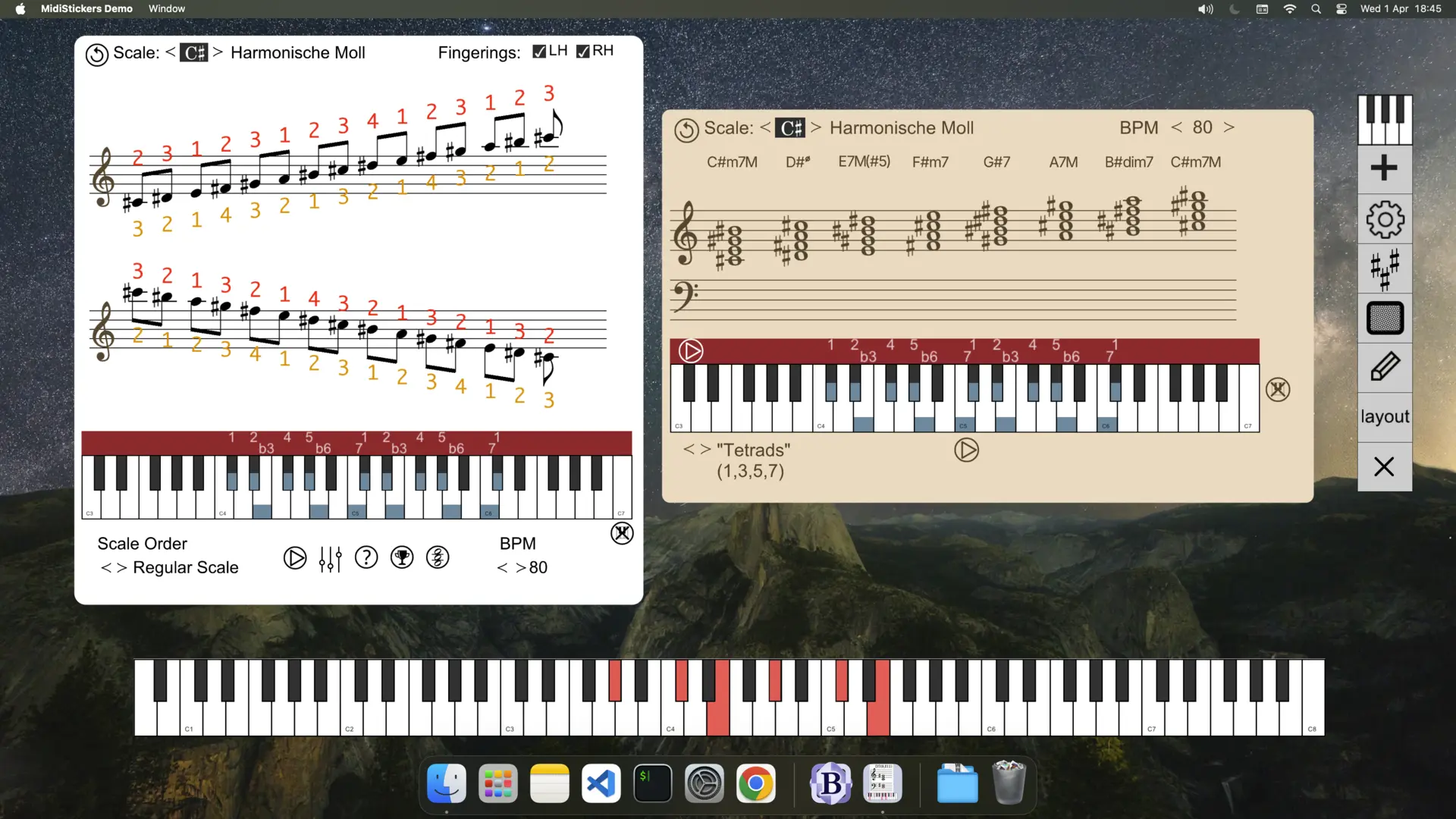Click the trophy icon in the scale sticker
Viewport: 1456px width, 819px height.
coord(402,557)
